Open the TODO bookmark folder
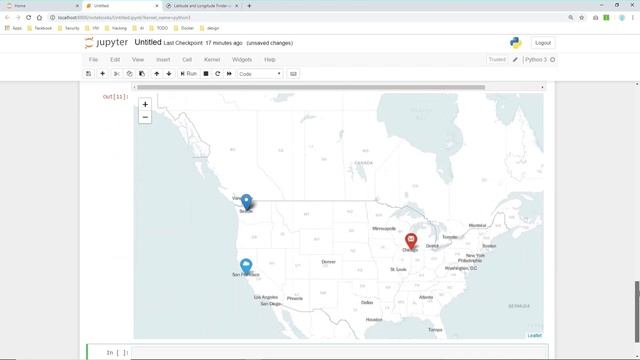Image resolution: width=640 pixels, height=360 pixels. (158, 28)
